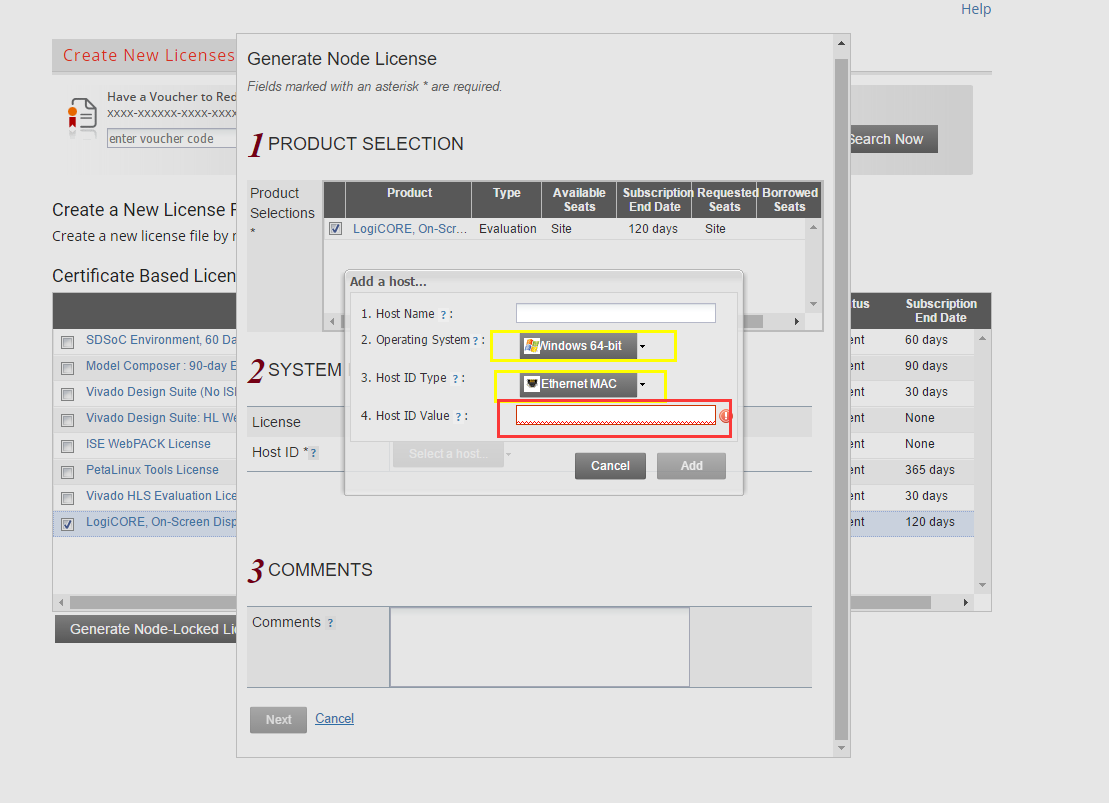
Task: Click the help icon next to Host Name
Action: (x=443, y=313)
